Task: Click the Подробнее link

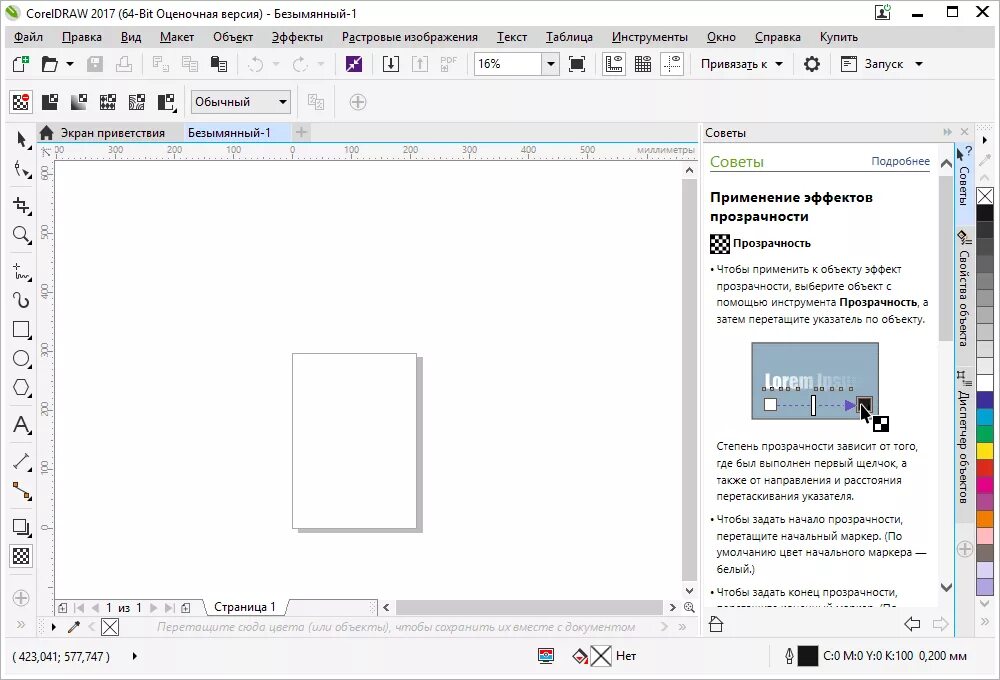Action: point(901,161)
